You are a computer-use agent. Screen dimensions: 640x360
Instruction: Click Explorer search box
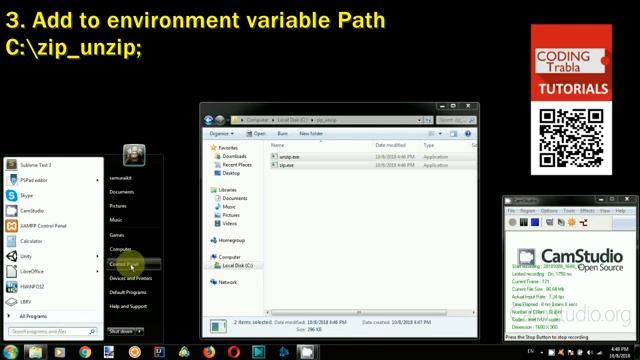click(455, 120)
